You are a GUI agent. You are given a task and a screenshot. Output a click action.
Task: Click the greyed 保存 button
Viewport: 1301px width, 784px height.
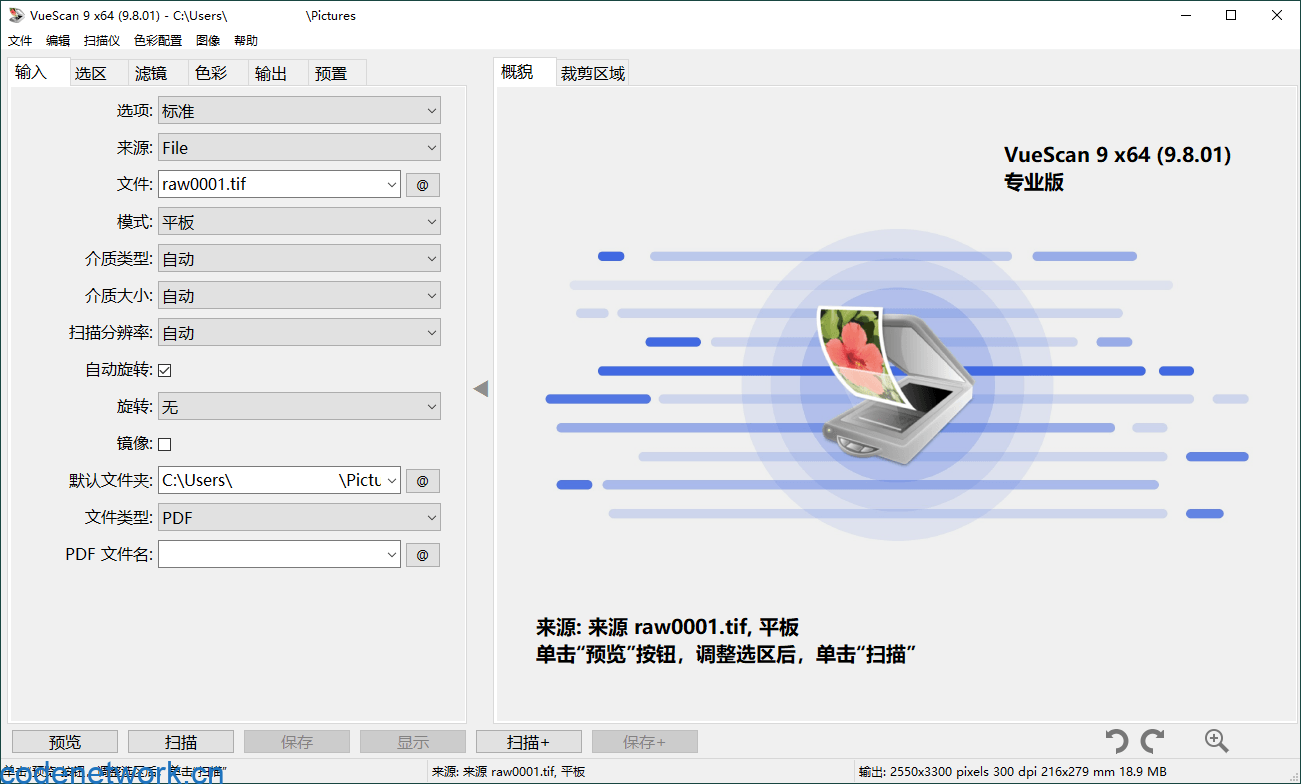(x=297, y=742)
